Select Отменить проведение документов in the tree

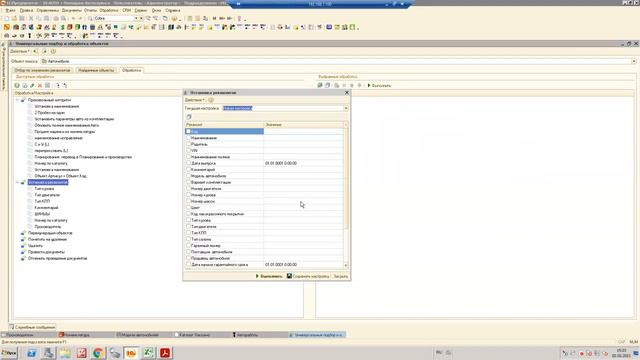[x=57, y=258]
